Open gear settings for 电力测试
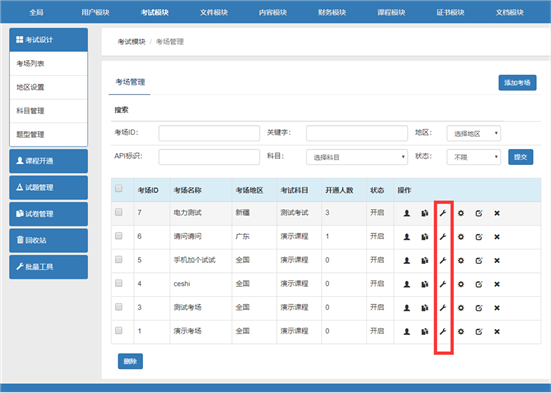The width and height of the screenshot is (551, 393). pyautogui.click(x=461, y=213)
